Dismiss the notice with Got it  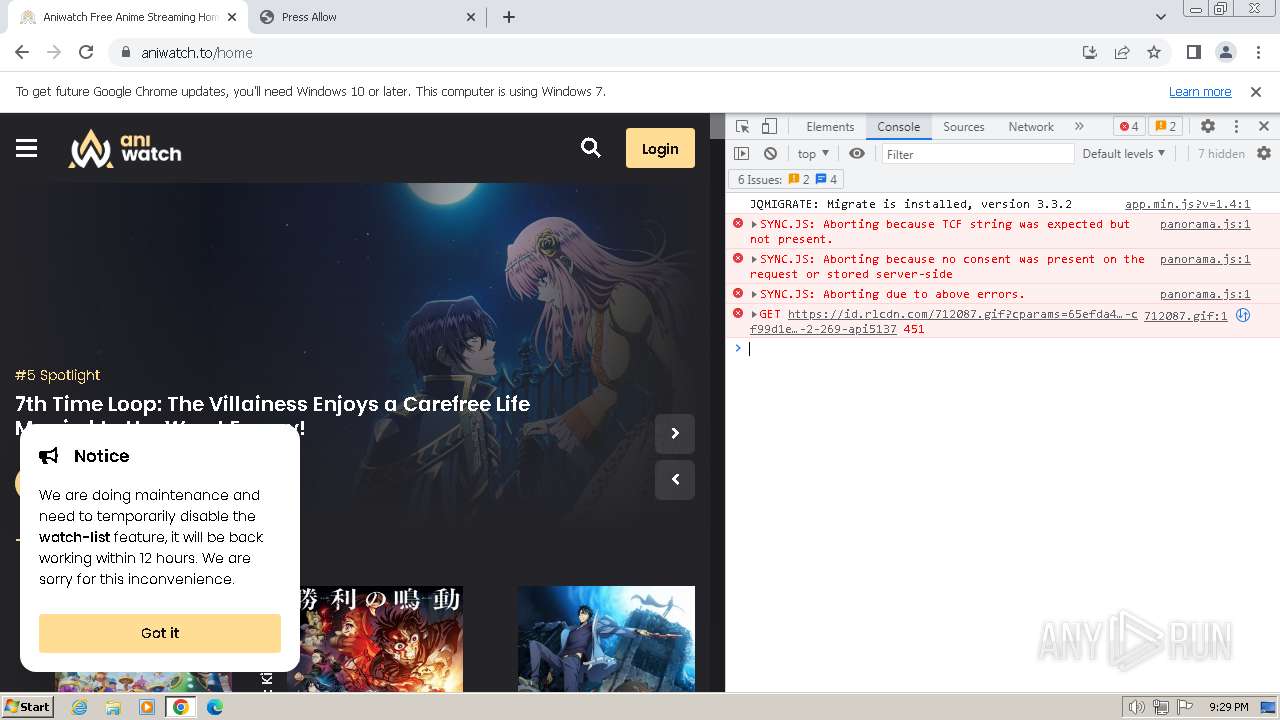click(160, 633)
